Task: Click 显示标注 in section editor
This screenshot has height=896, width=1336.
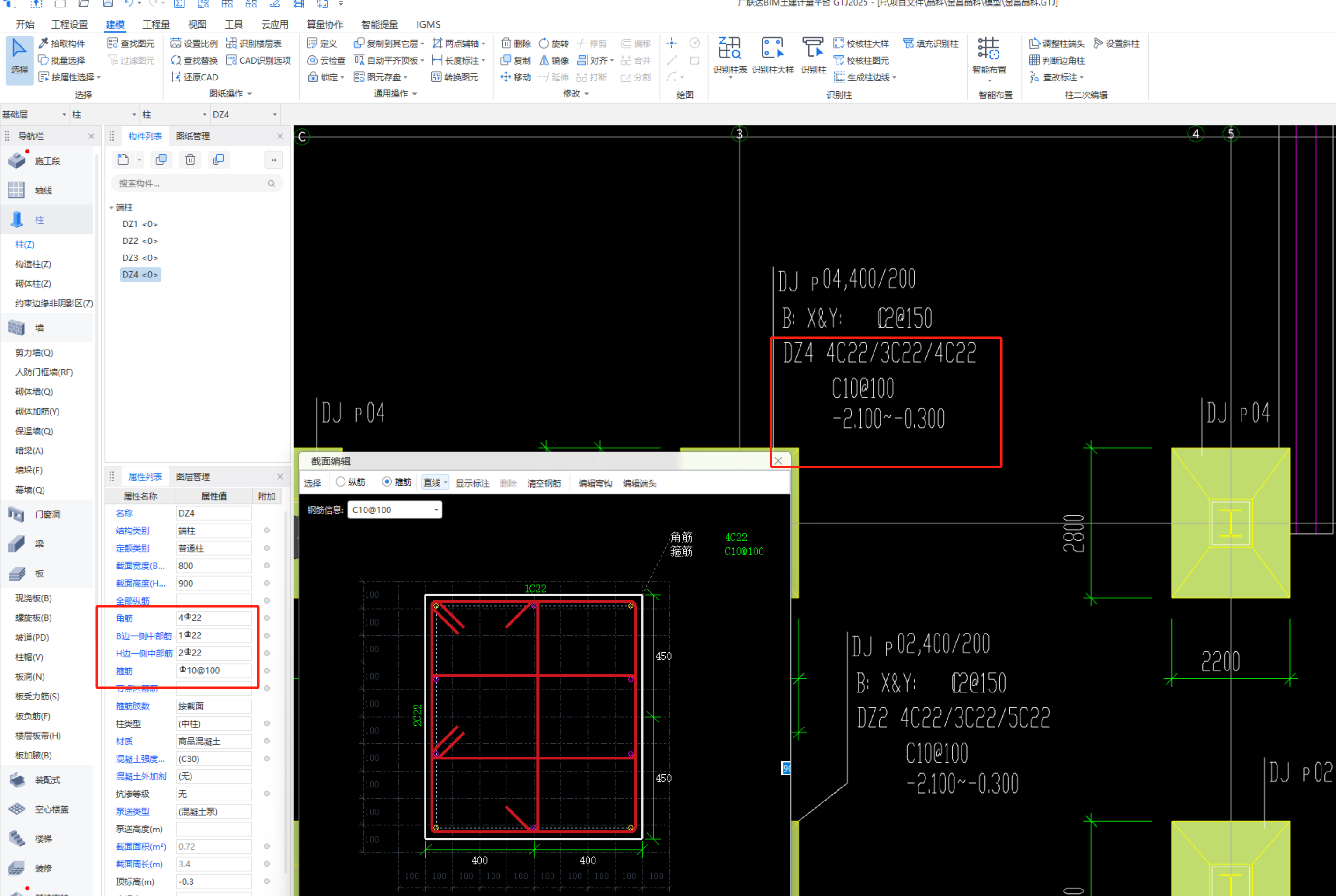Action: [x=472, y=483]
